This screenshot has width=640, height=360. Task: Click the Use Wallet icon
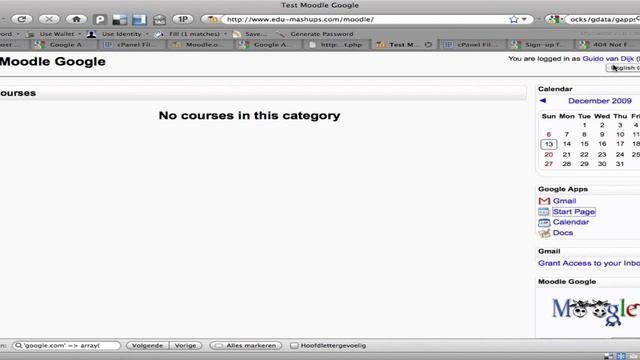30,34
